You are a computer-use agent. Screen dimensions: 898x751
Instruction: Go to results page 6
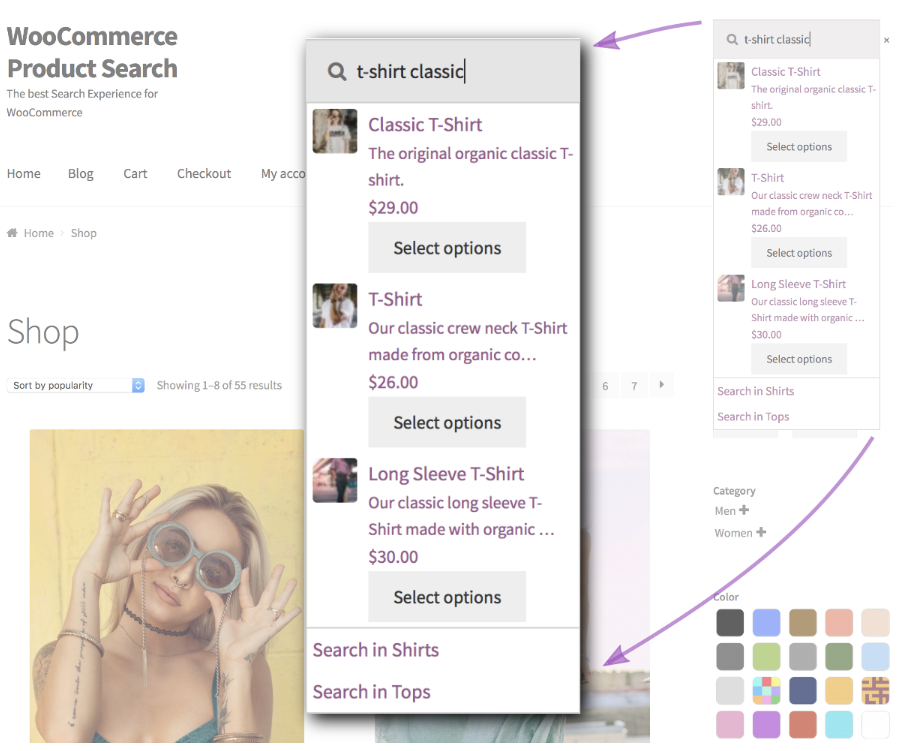click(x=605, y=386)
